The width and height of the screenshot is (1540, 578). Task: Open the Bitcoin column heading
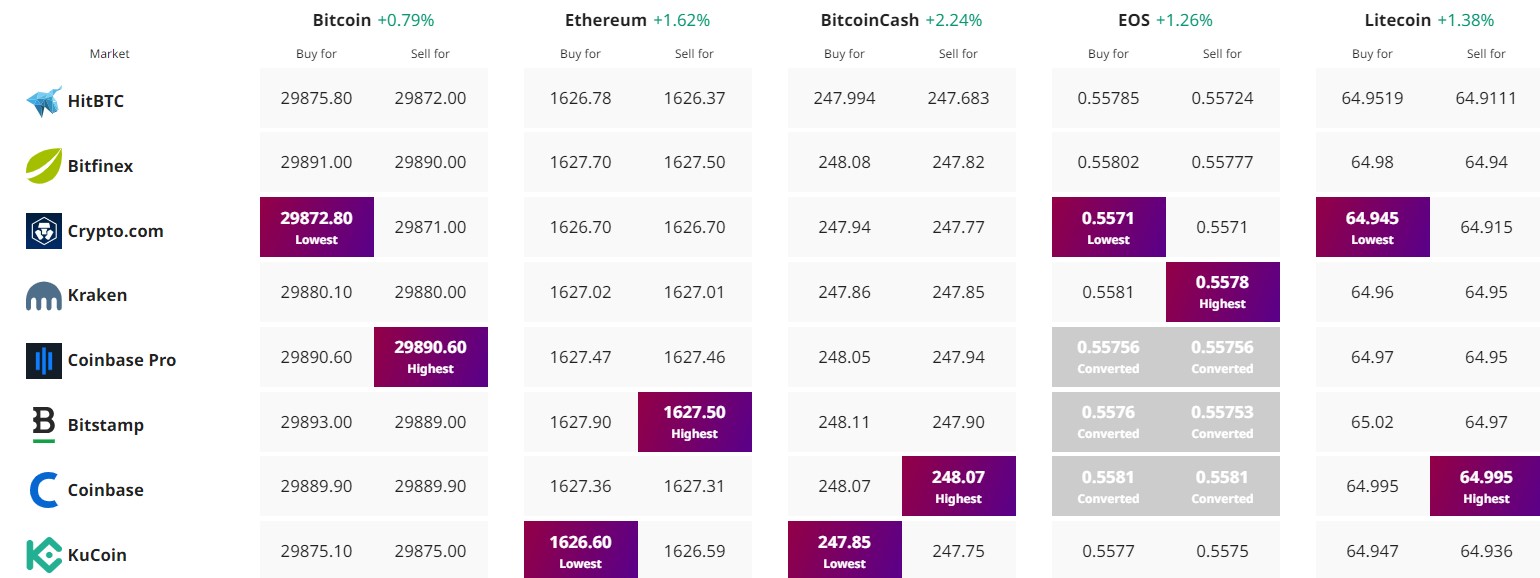[341, 20]
